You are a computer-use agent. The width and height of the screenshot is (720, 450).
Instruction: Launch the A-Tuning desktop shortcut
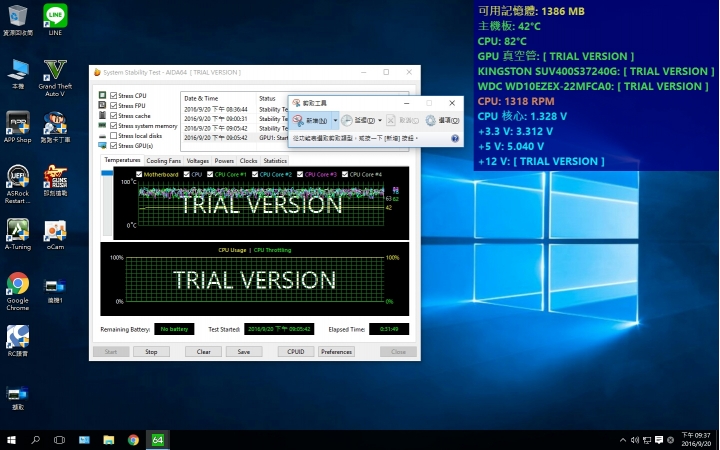coord(17,234)
